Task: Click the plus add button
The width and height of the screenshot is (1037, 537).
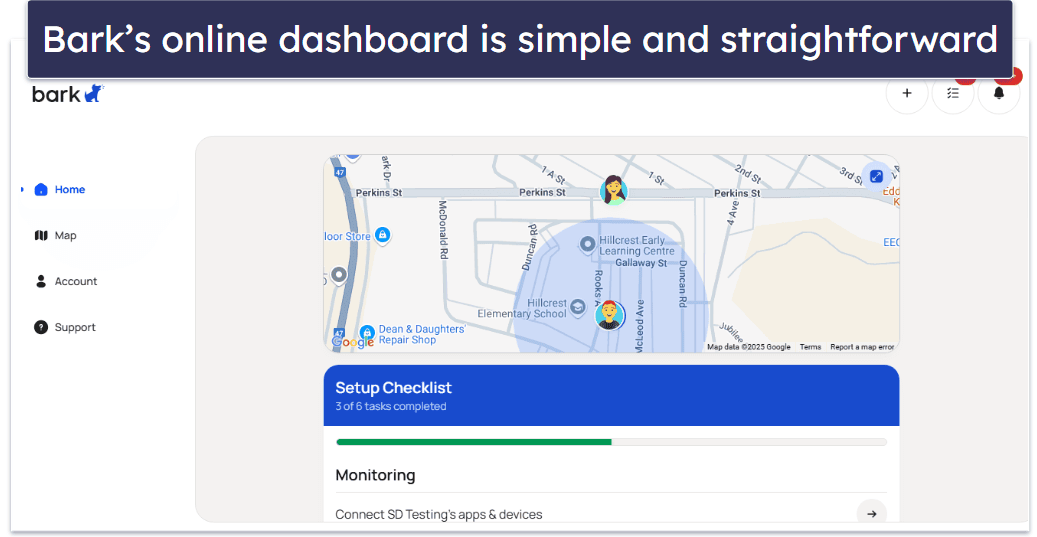Action: click(907, 93)
